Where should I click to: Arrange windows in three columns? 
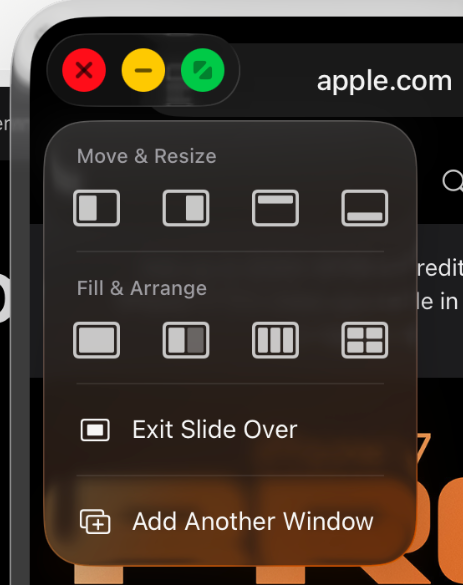coord(275,340)
